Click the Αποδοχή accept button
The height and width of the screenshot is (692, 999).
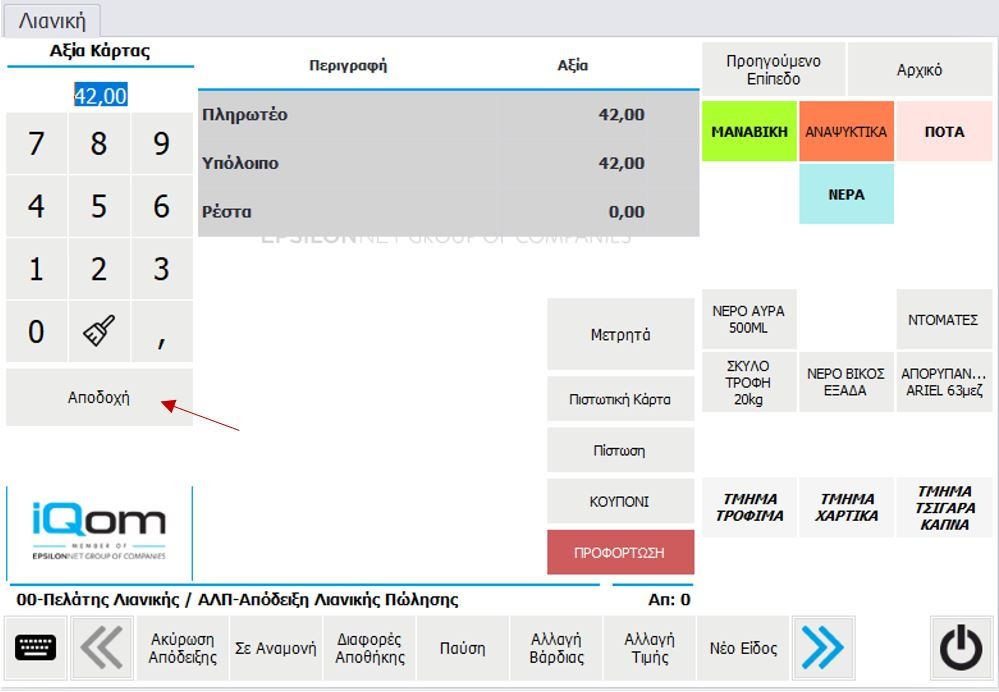point(99,397)
